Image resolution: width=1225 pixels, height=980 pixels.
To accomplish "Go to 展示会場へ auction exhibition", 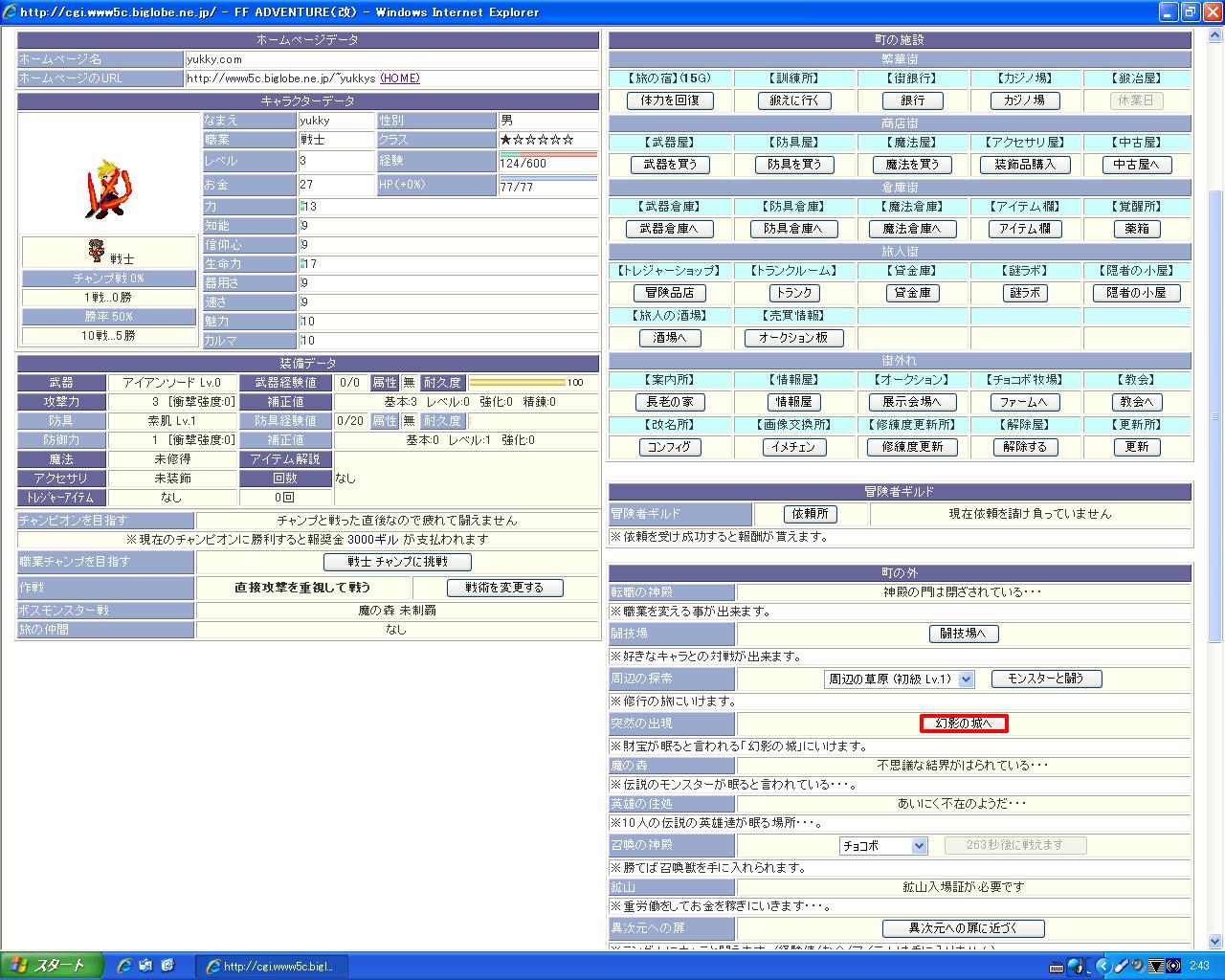I will (913, 402).
